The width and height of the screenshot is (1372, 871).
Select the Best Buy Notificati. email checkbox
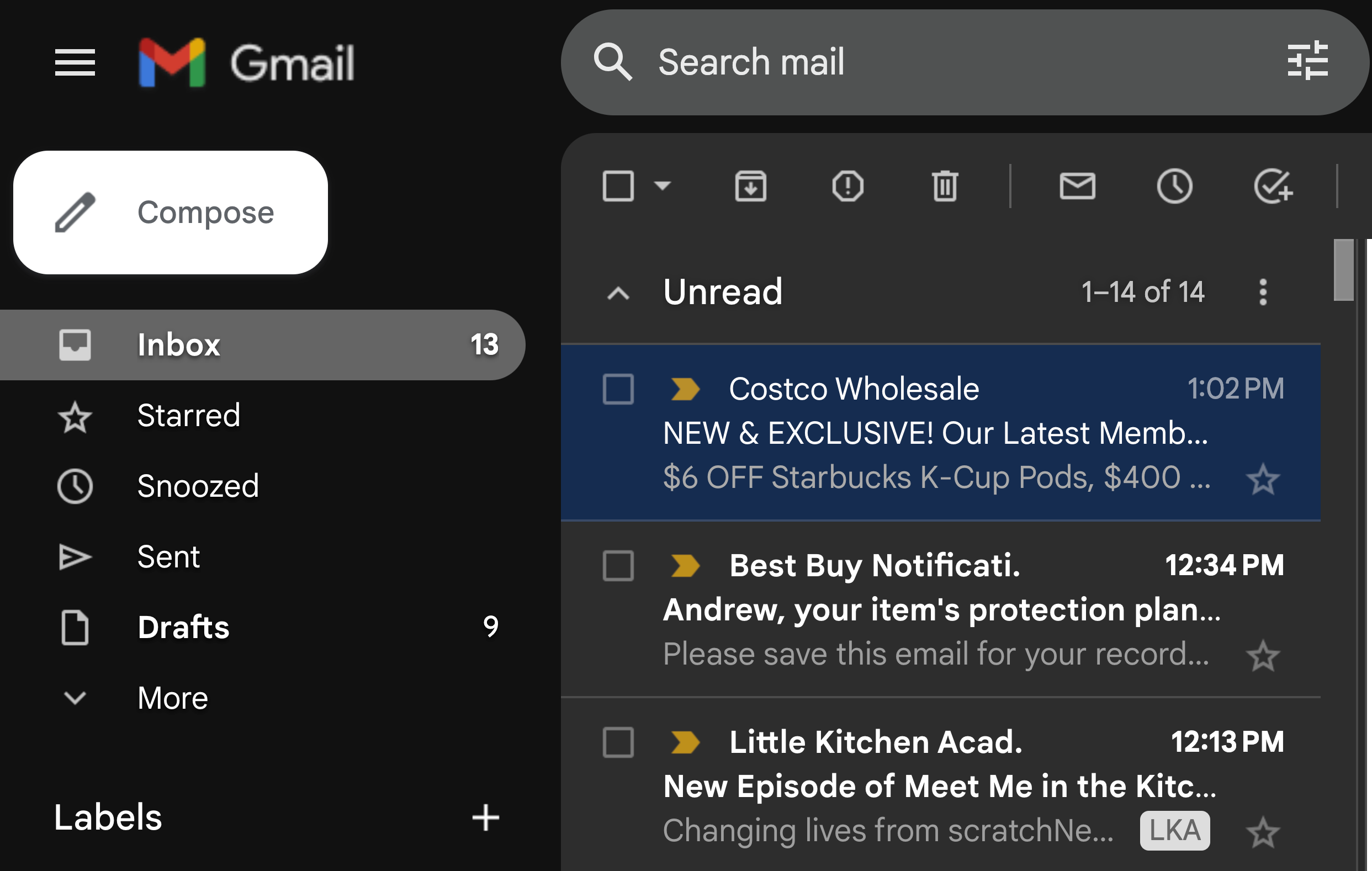tap(618, 566)
